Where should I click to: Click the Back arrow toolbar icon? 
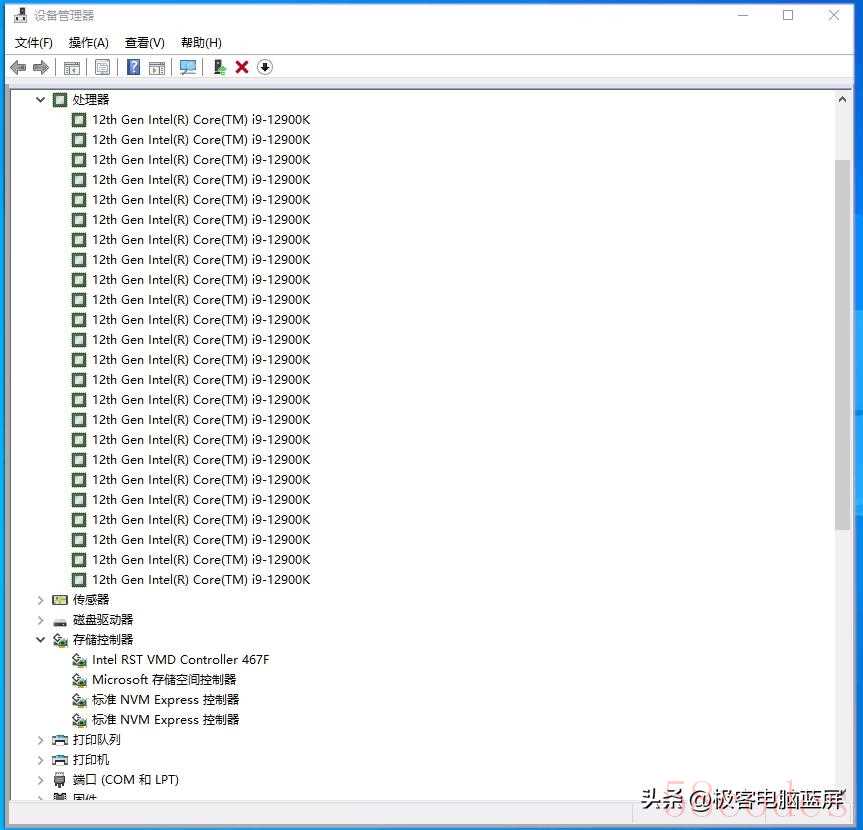(x=18, y=68)
